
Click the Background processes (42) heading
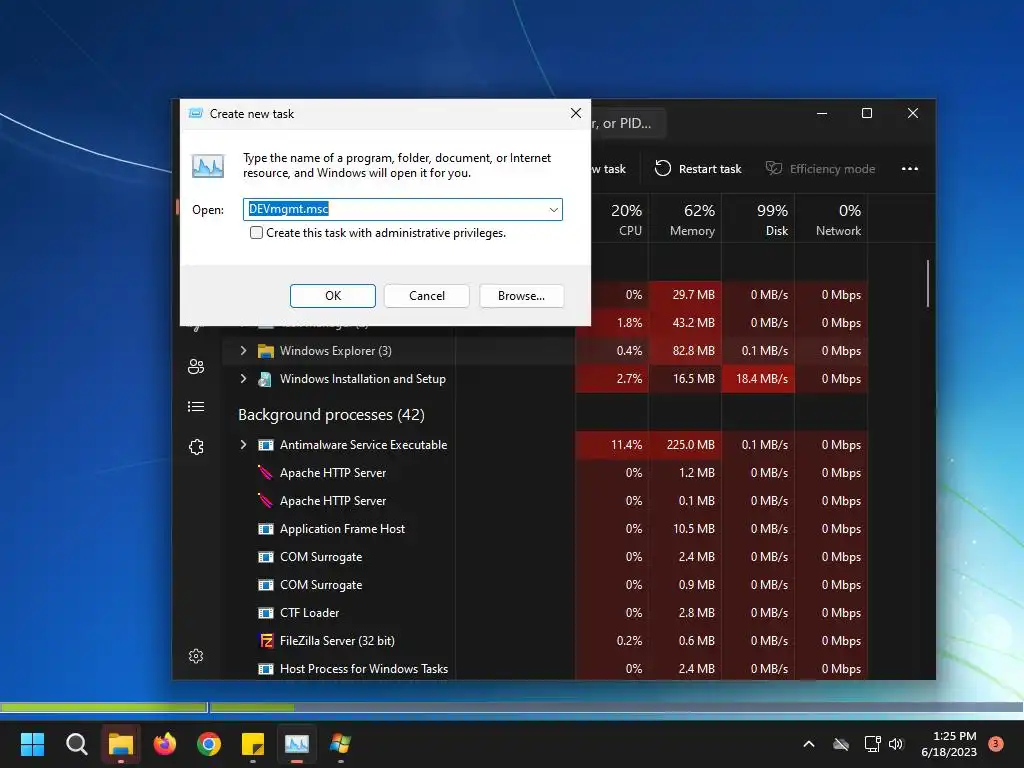[x=331, y=415]
